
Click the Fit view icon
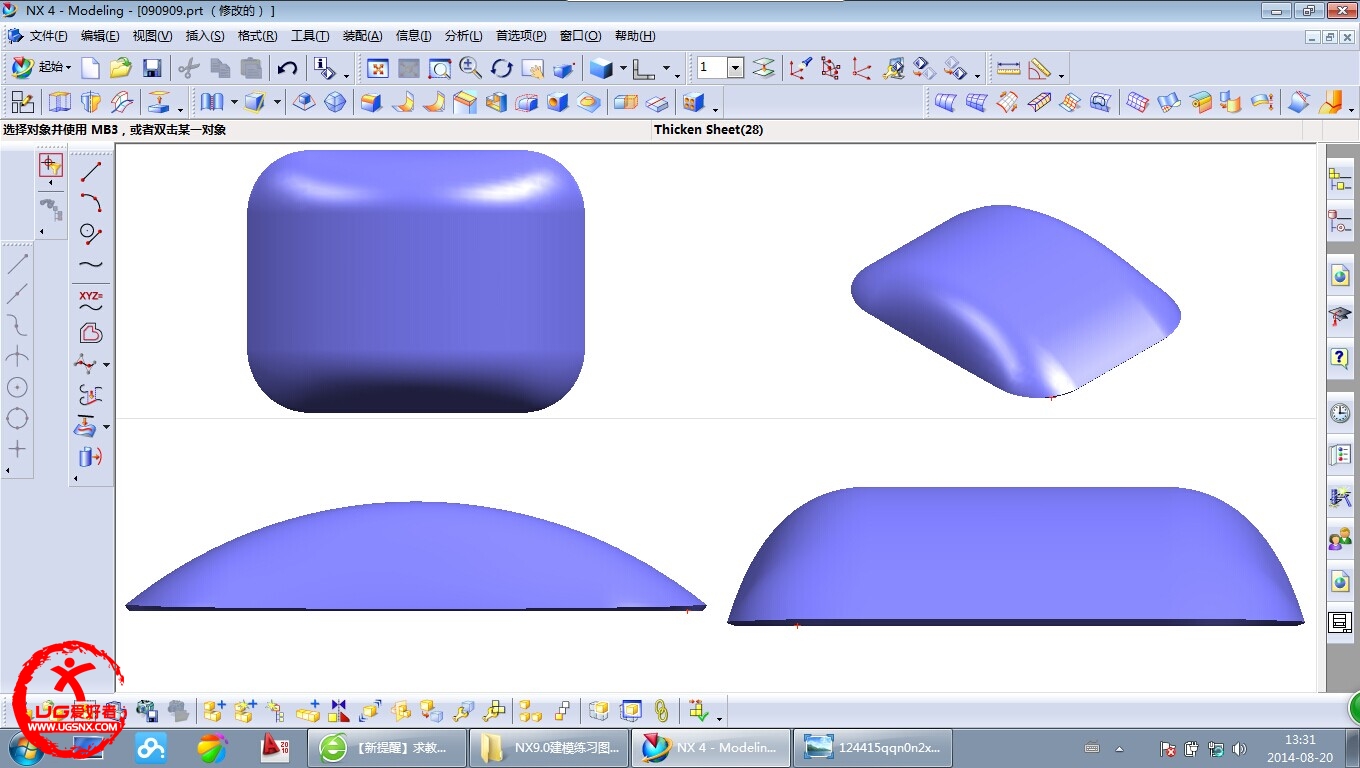tap(378, 68)
